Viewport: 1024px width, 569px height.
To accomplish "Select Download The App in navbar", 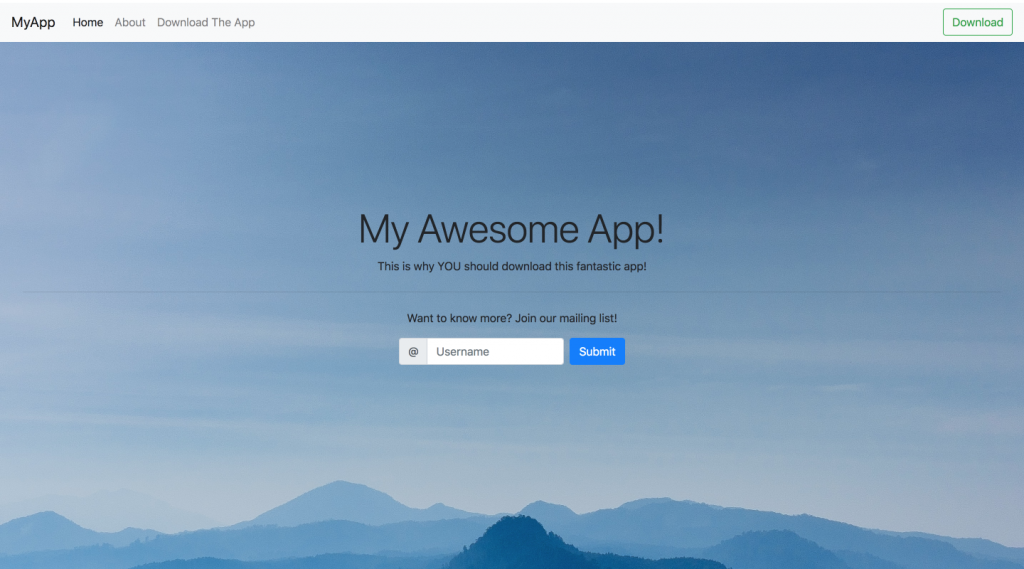I will coord(206,22).
